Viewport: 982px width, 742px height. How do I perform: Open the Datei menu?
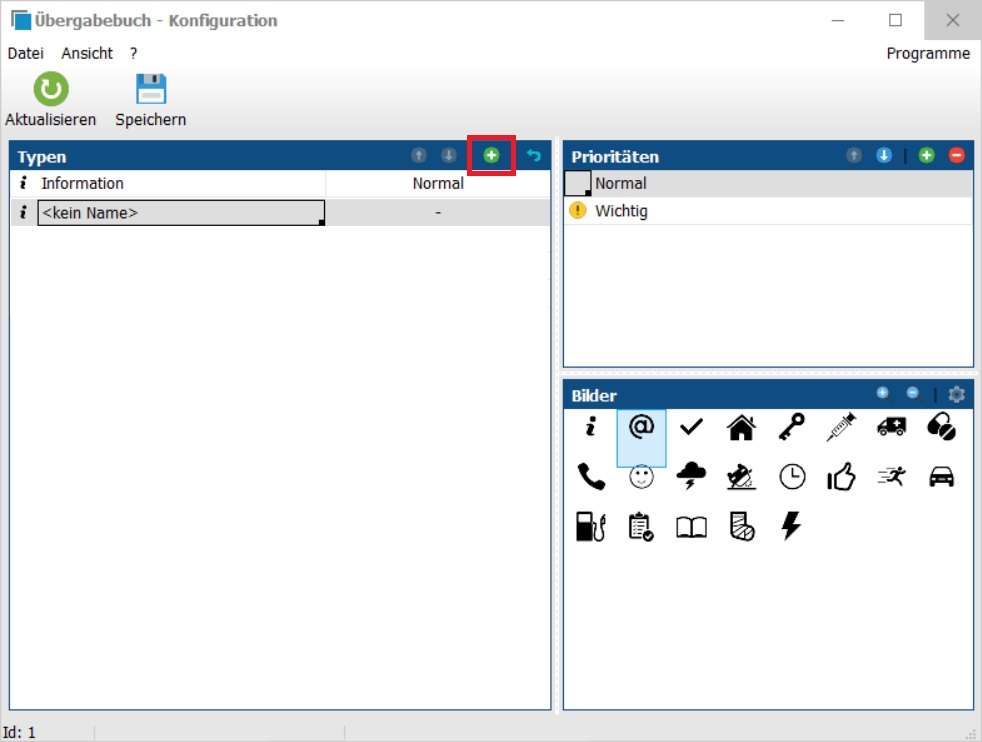pos(25,53)
